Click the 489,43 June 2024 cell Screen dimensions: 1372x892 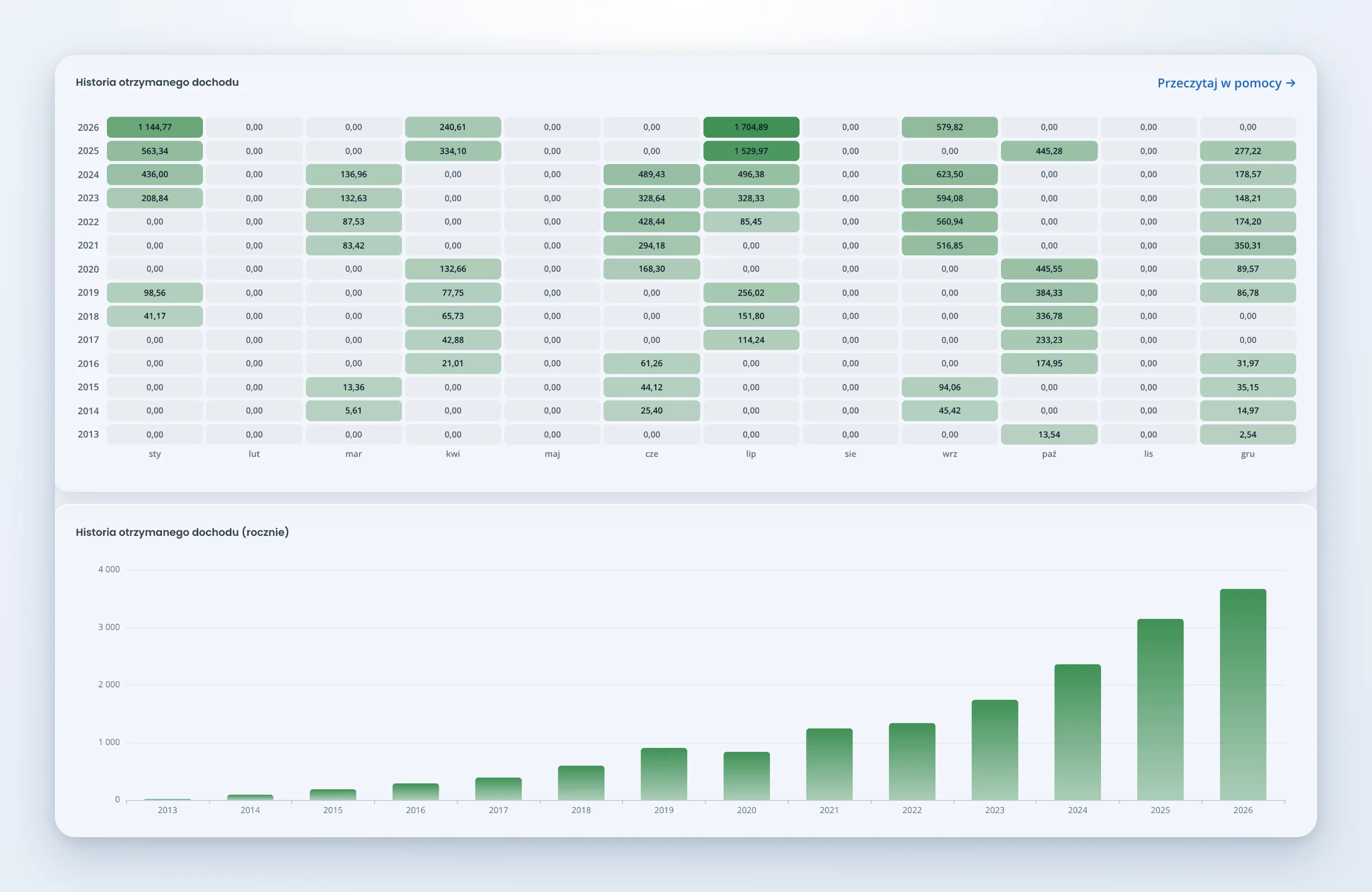(x=651, y=174)
